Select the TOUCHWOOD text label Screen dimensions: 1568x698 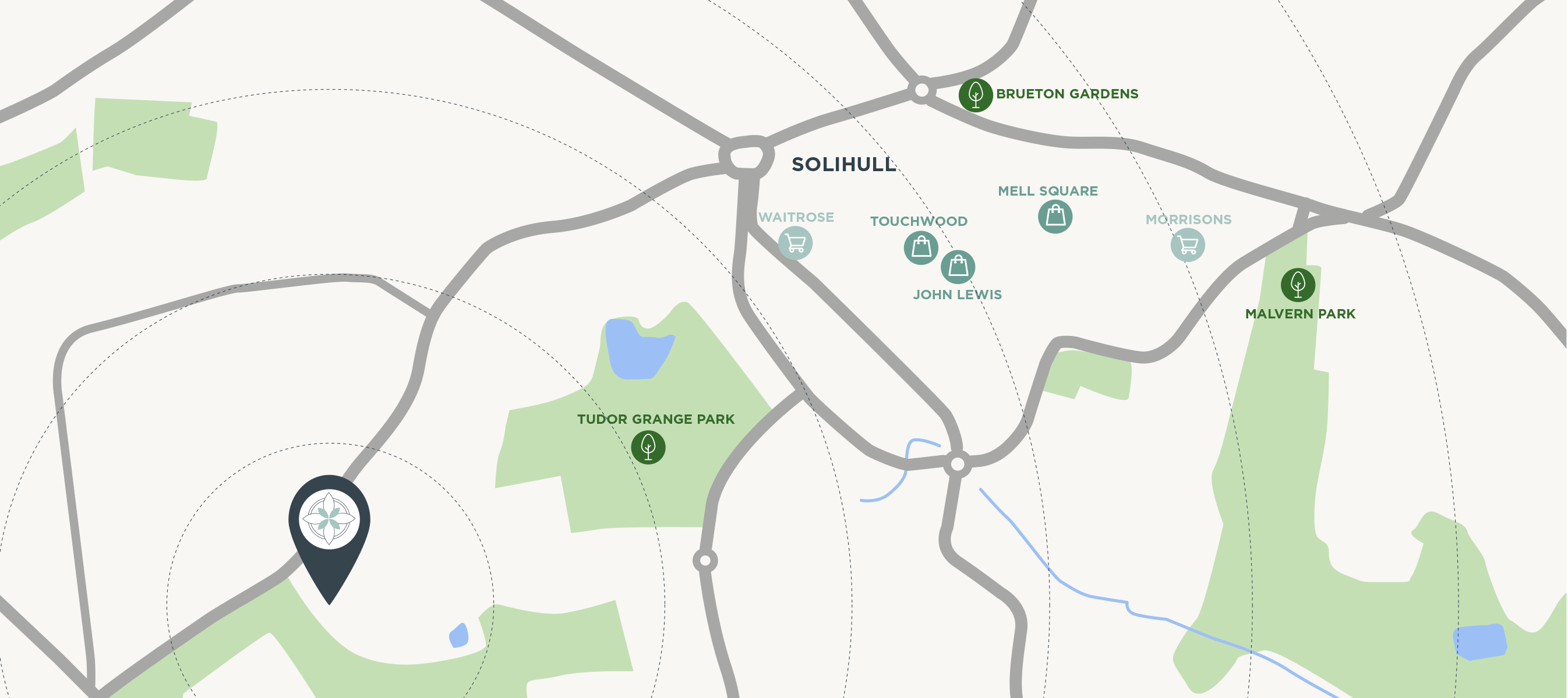[919, 222]
